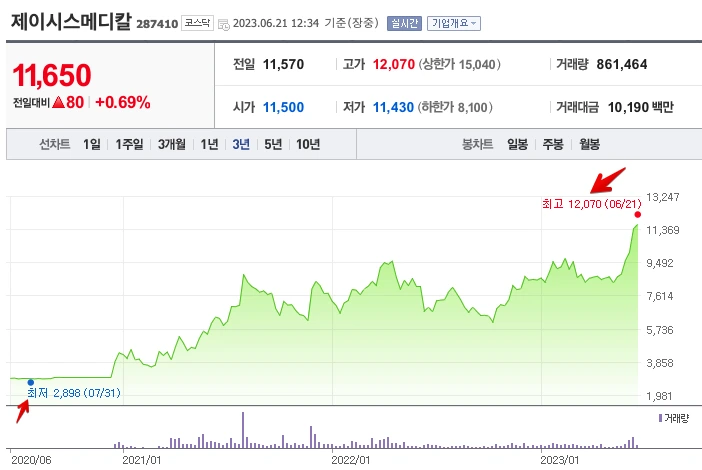This screenshot has height=470, width=702.
Task: Open the 월봉 monthly candle chart
Action: tap(589, 144)
